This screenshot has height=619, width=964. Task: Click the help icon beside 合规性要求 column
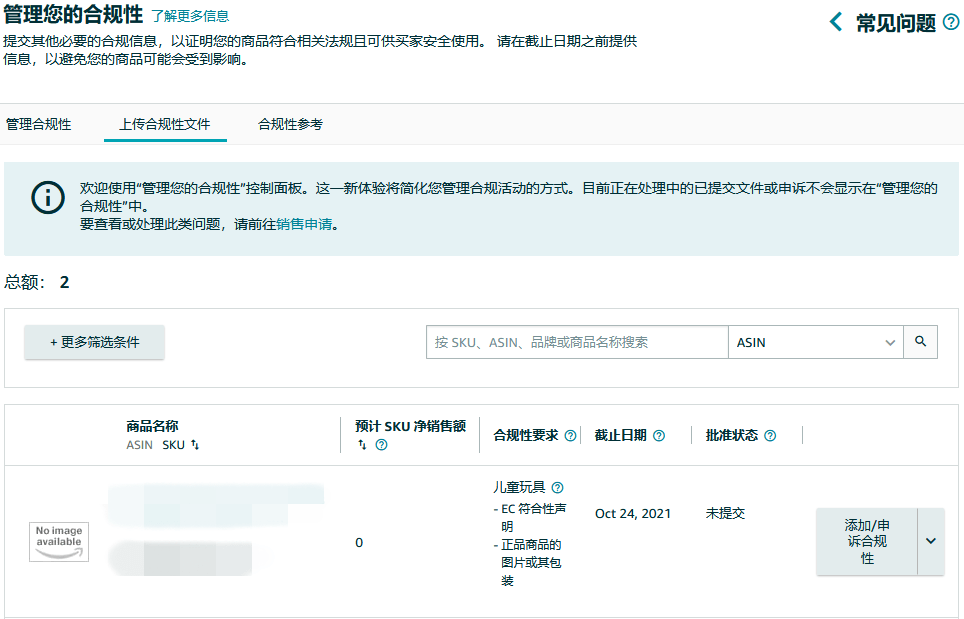[570, 434]
